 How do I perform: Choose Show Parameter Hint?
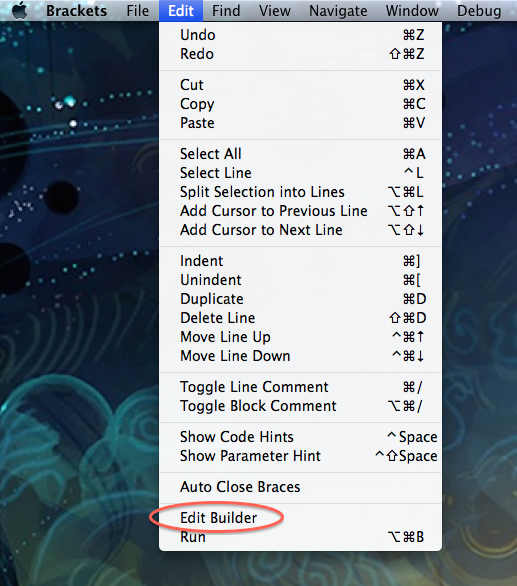(x=300, y=456)
